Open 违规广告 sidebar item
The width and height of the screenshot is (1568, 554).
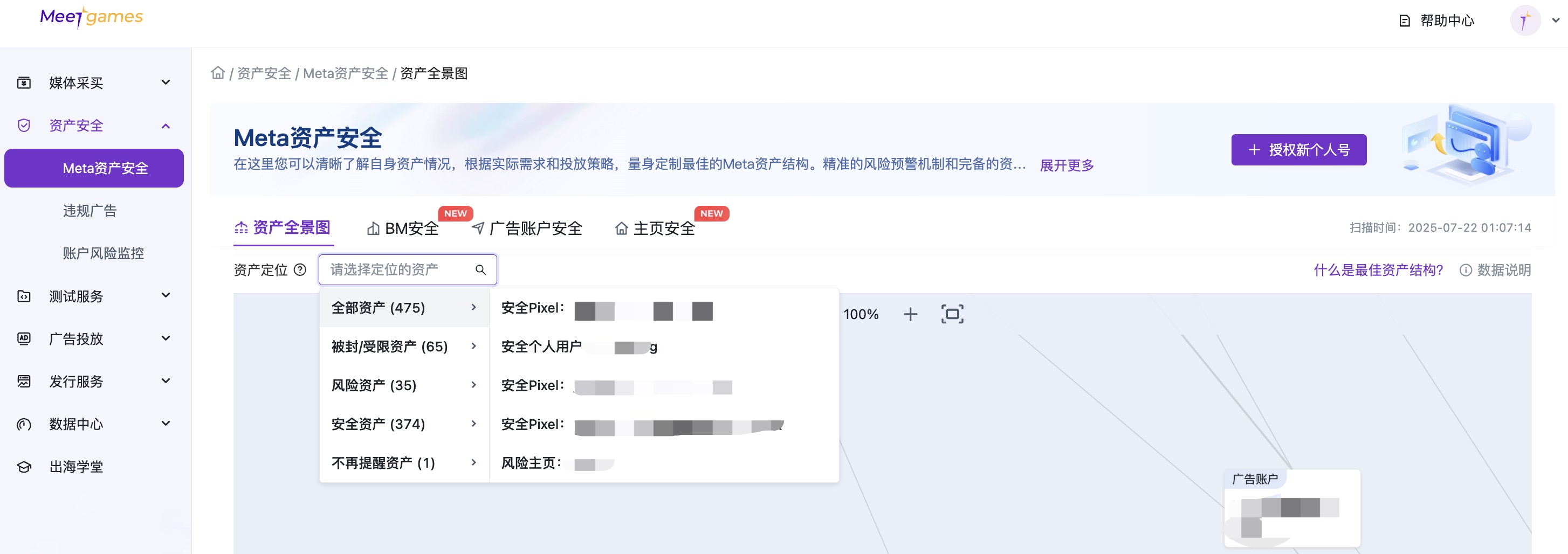90,211
